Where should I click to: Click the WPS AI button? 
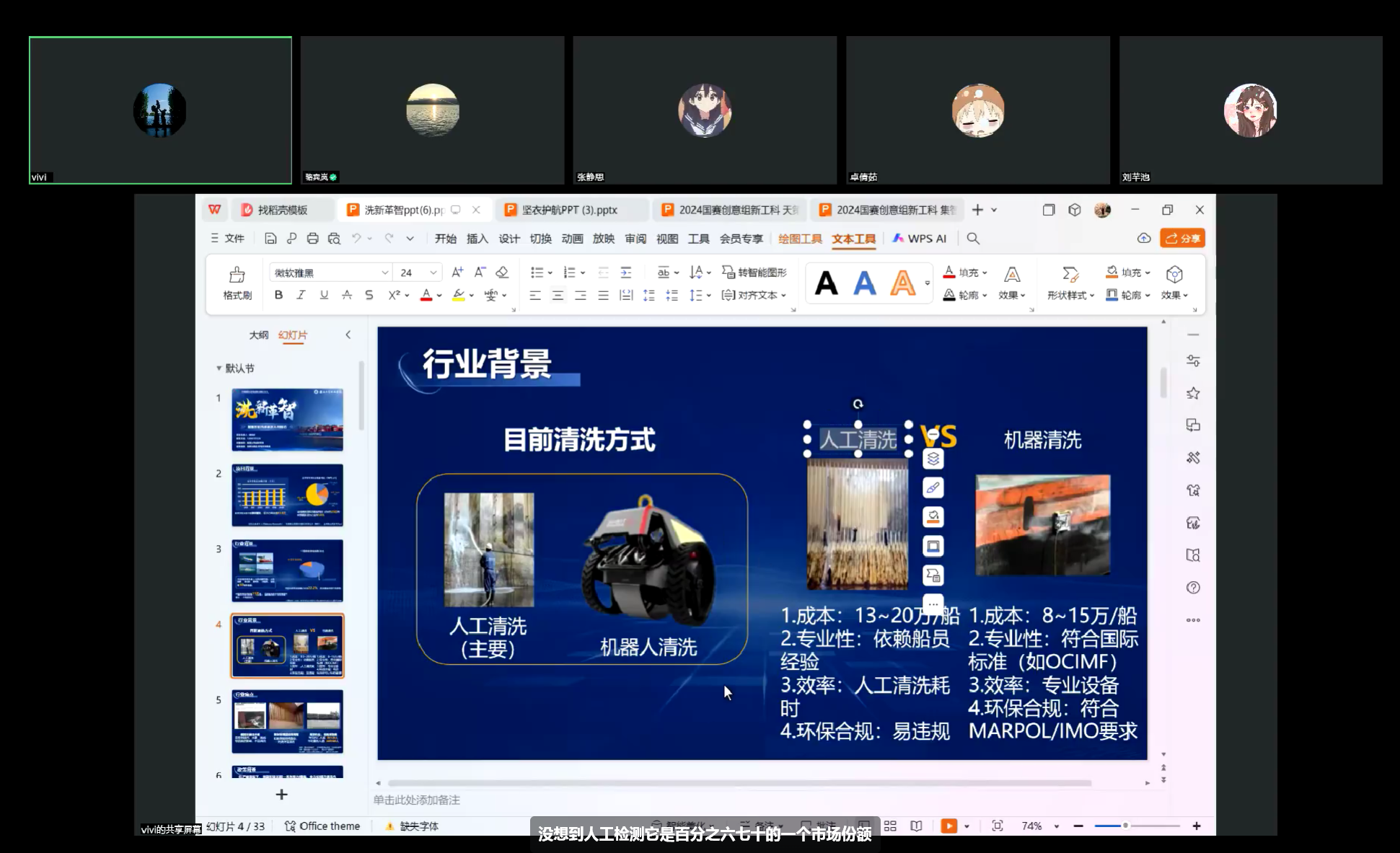click(920, 239)
